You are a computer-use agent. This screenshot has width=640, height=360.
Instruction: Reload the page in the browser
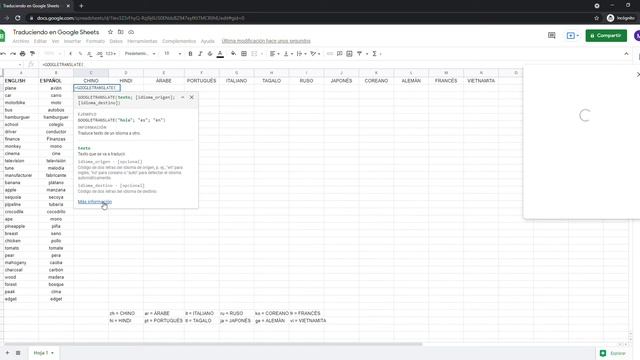click(x=18, y=18)
